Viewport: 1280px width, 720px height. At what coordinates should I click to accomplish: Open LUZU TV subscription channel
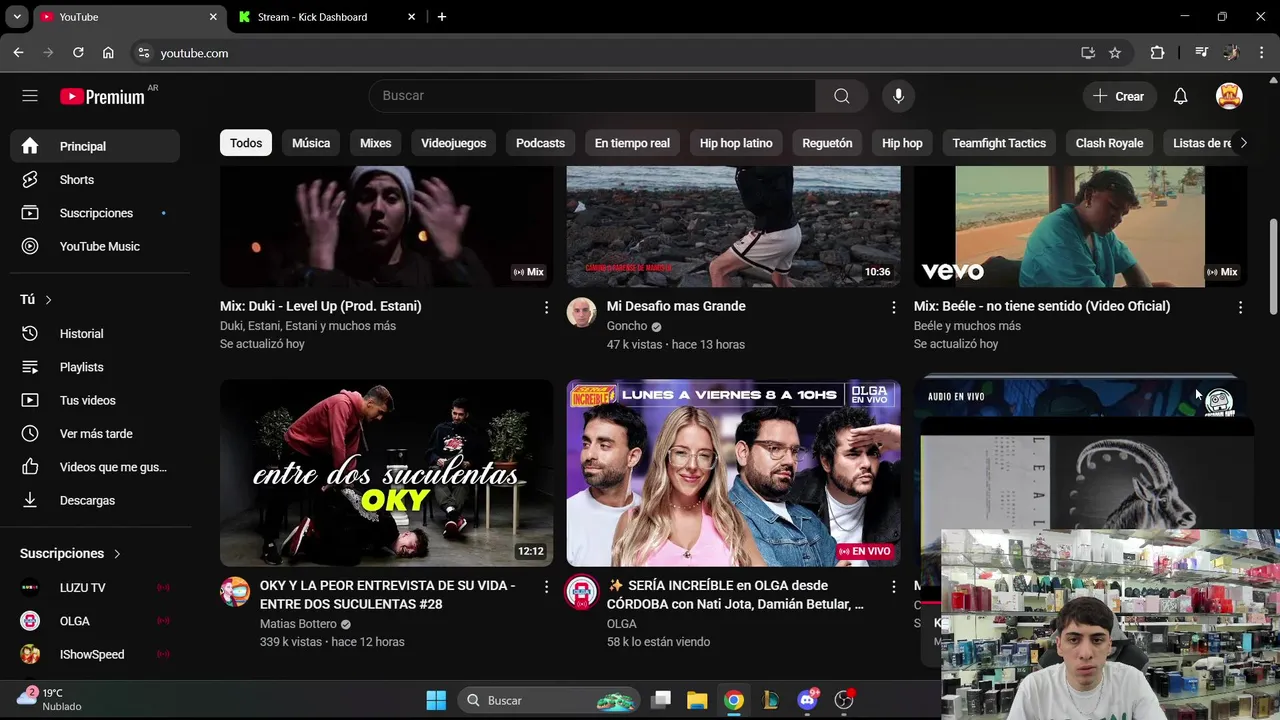click(x=95, y=588)
